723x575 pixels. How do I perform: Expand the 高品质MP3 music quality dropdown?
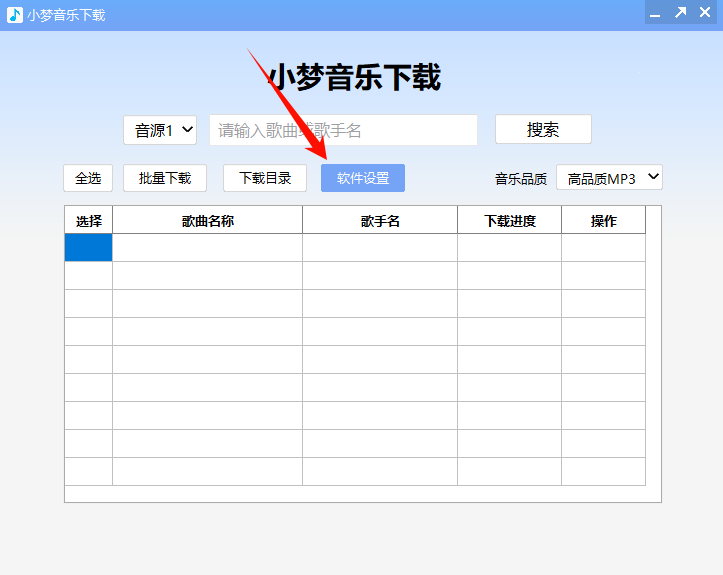[x=609, y=178]
